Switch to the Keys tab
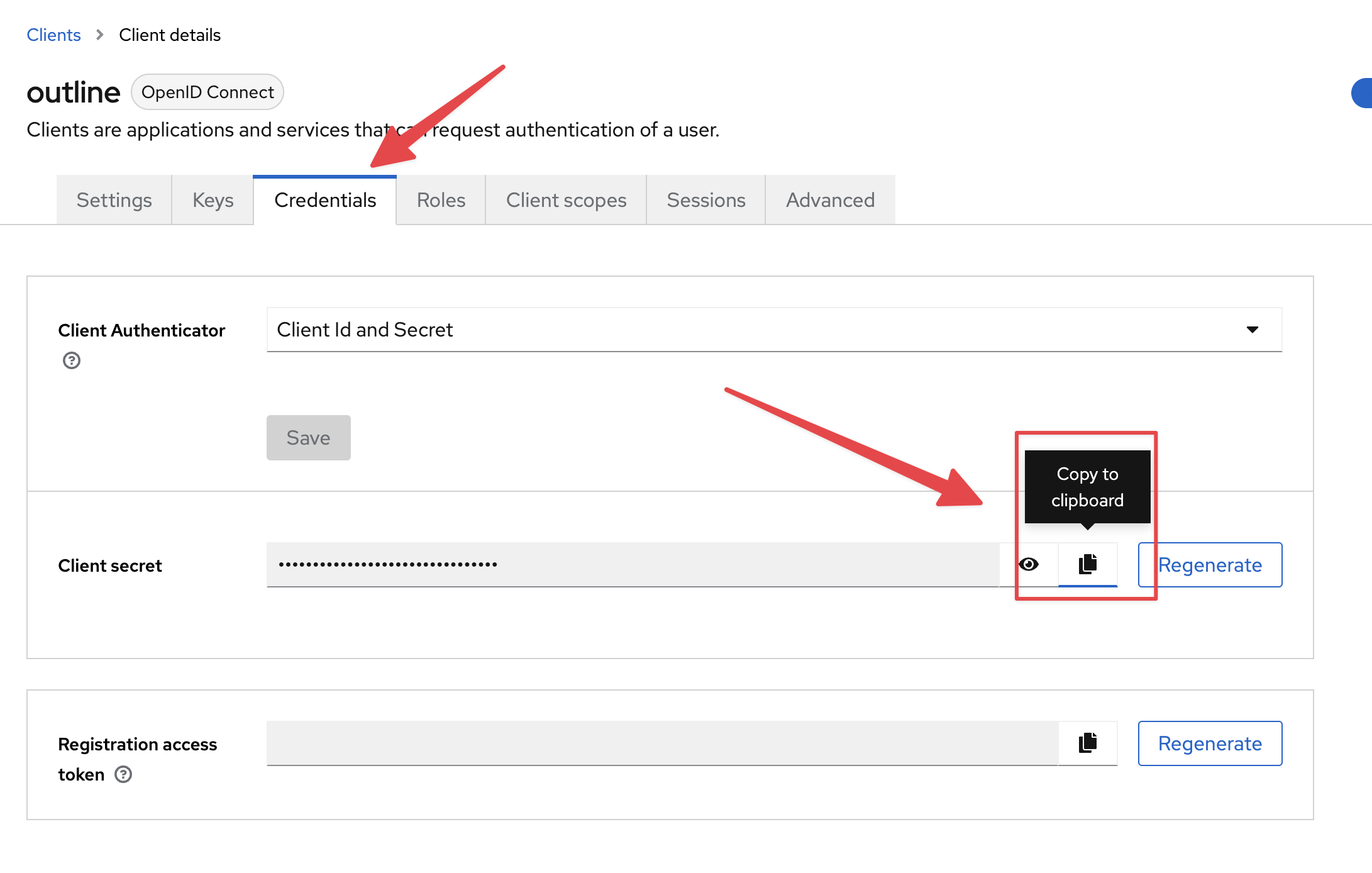1372x873 pixels. click(x=213, y=200)
